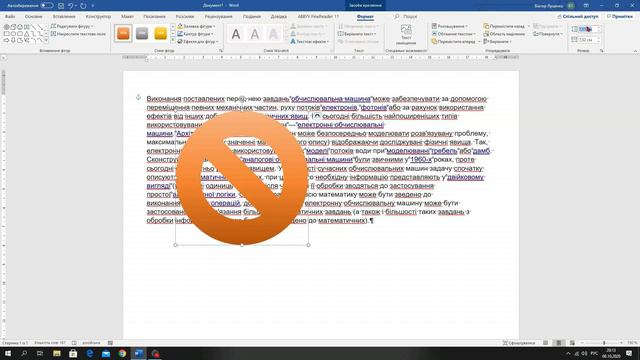The height and width of the screenshot is (360, 640).
Task: Open the Макет ribbon tab
Action: pyautogui.click(x=127, y=17)
